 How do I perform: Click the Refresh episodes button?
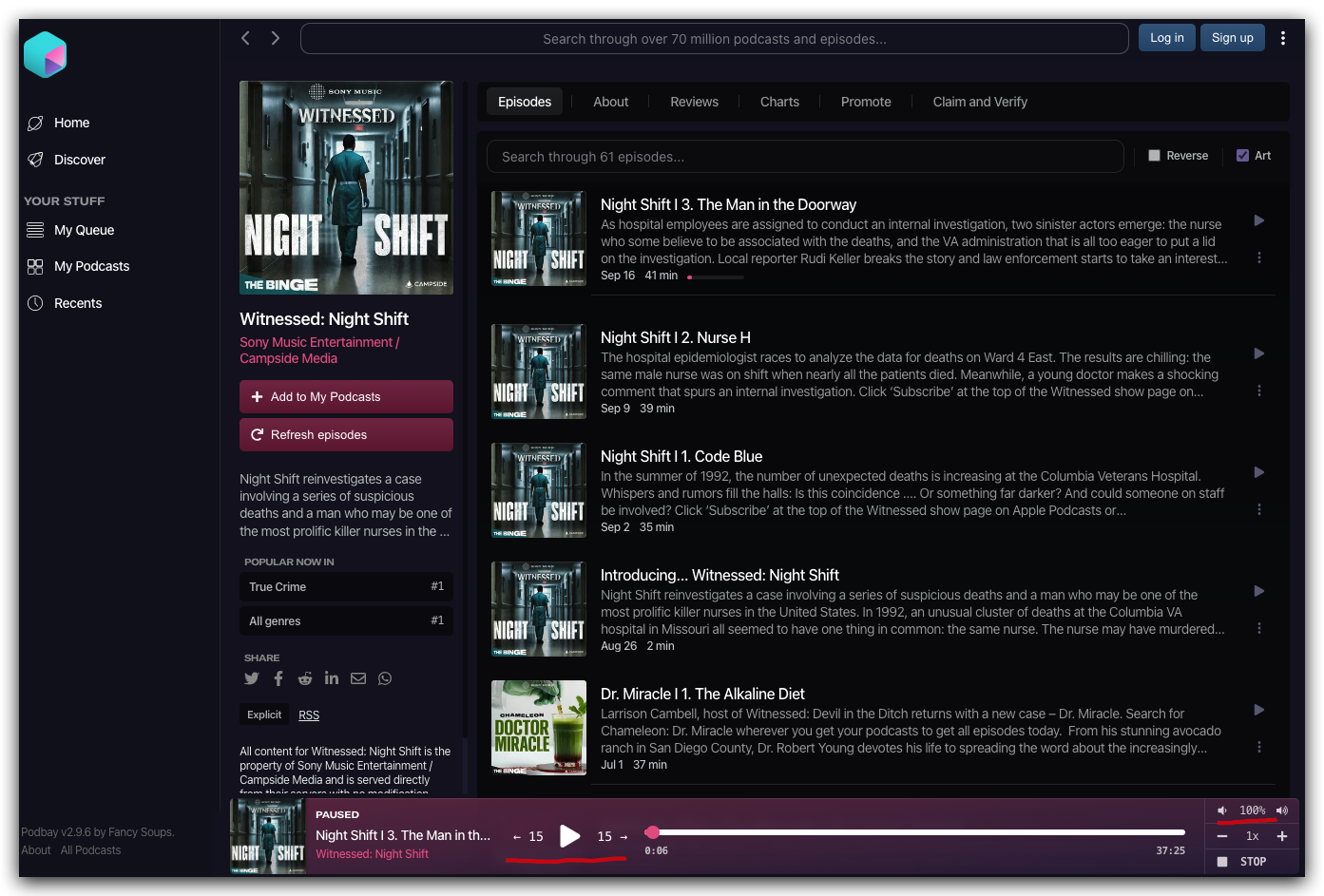[x=346, y=435]
